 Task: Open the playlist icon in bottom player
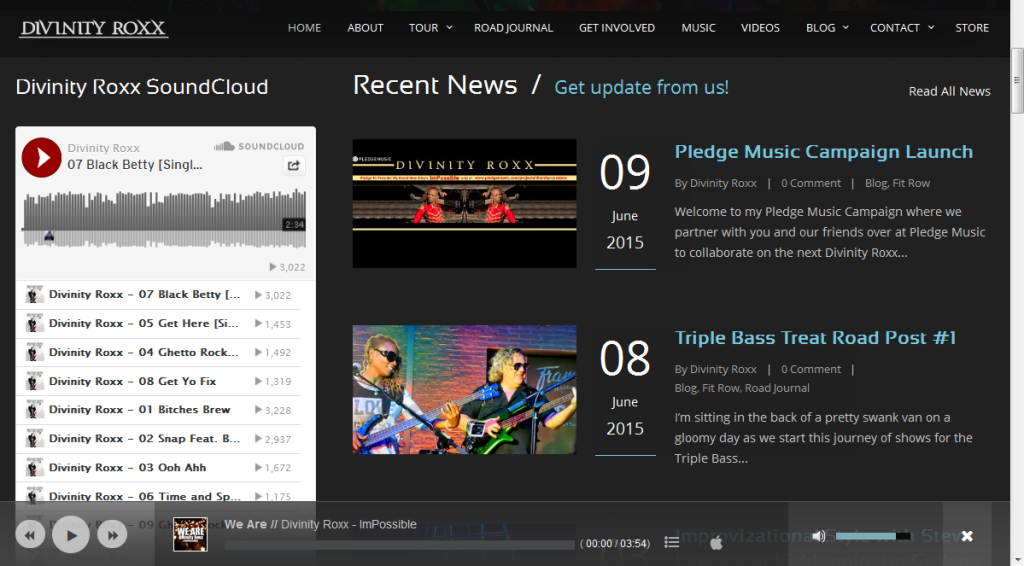click(671, 542)
